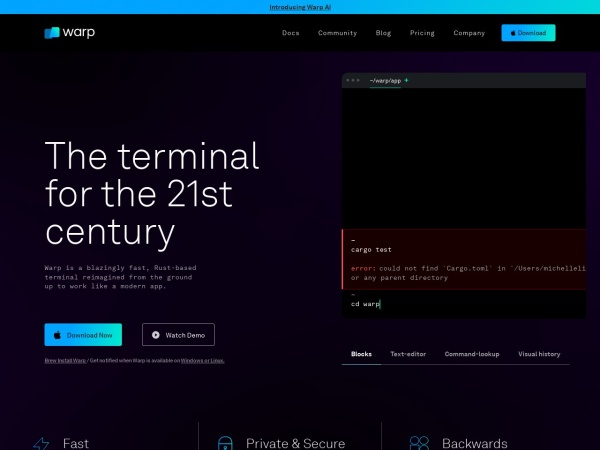This screenshot has height=450, width=600.
Task: Click the Watch Demo button
Action: point(178,334)
